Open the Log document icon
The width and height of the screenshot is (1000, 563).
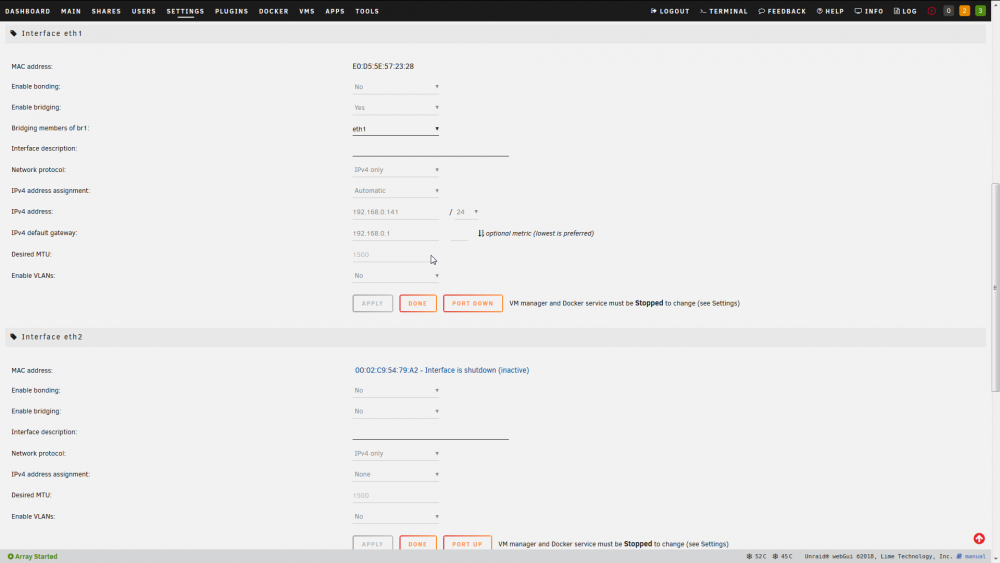897,11
